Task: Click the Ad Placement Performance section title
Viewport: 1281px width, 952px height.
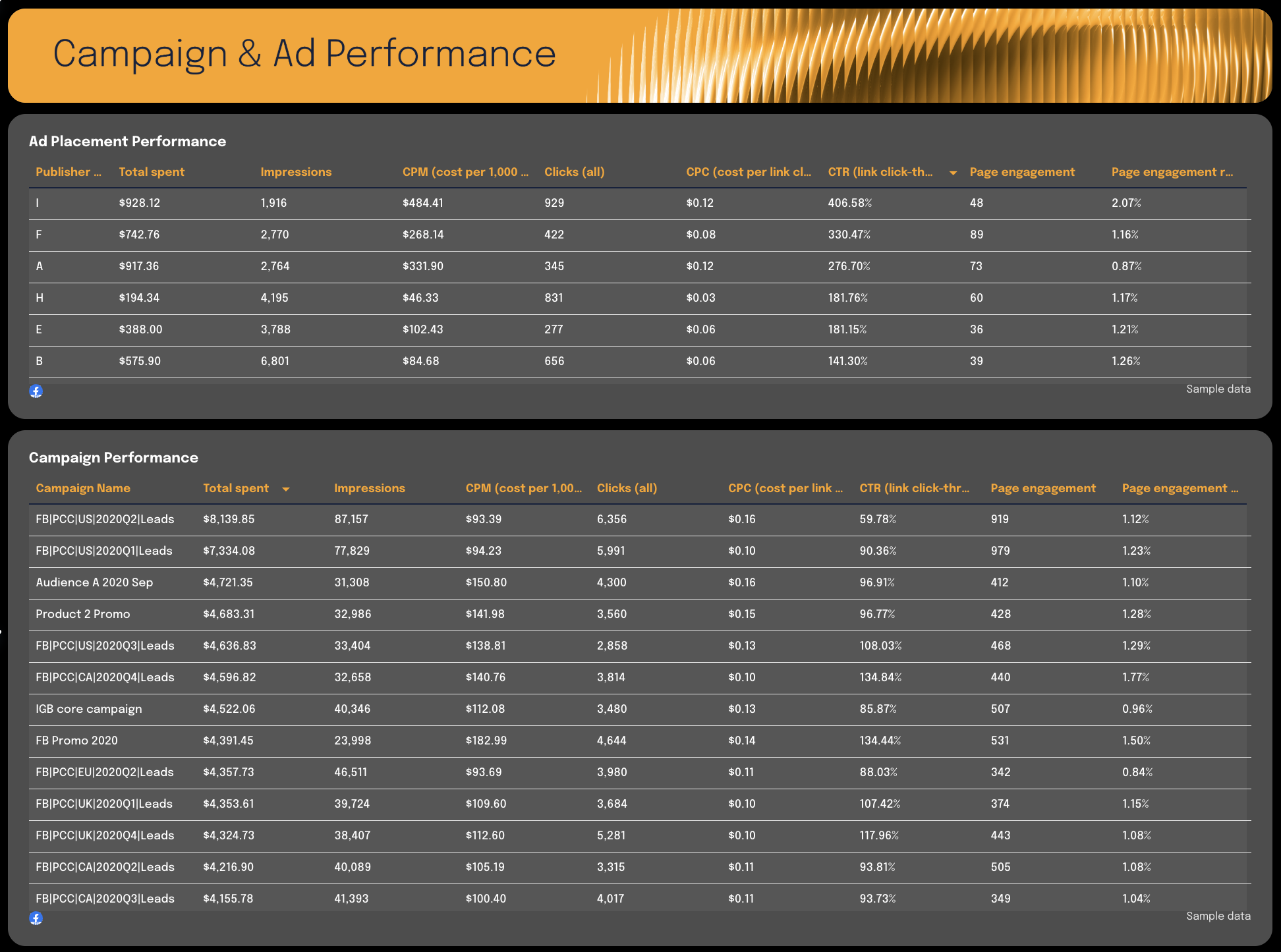Action: click(x=127, y=141)
